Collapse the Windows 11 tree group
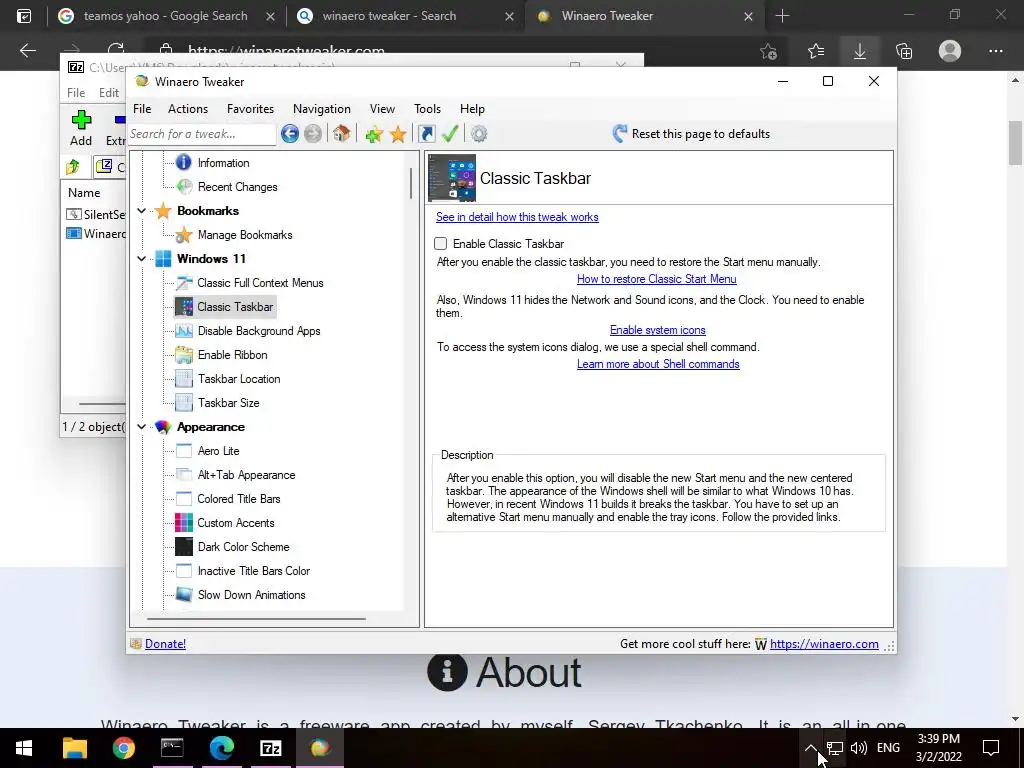 141,259
